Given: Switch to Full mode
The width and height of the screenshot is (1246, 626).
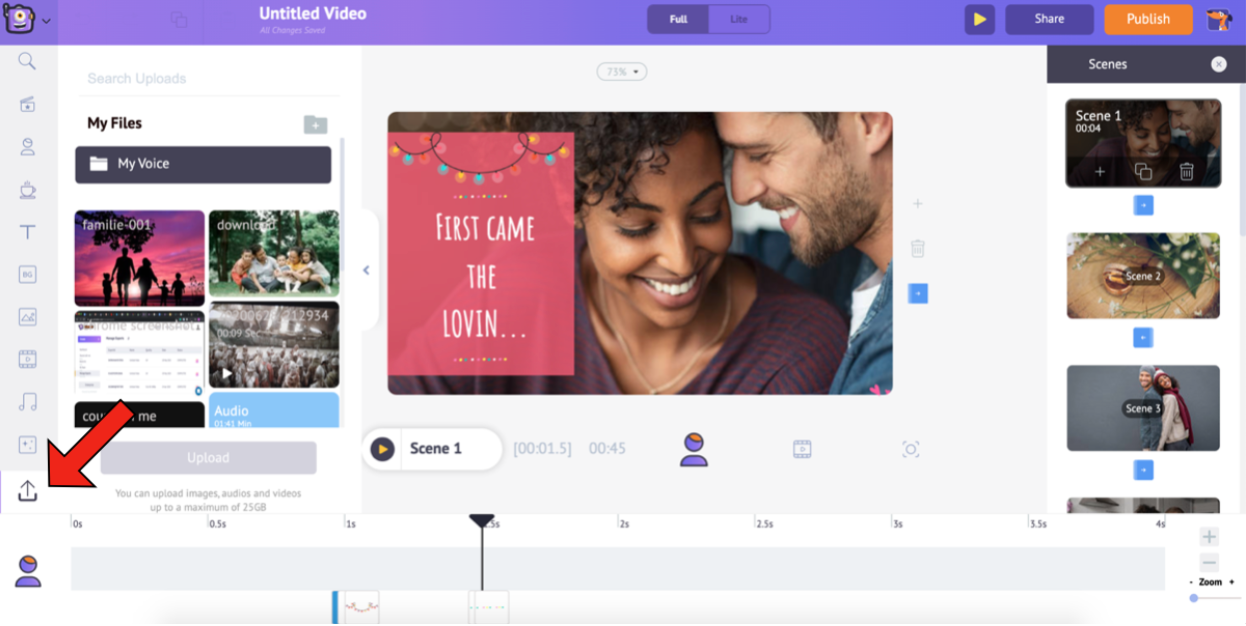Looking at the screenshot, I should pos(678,19).
